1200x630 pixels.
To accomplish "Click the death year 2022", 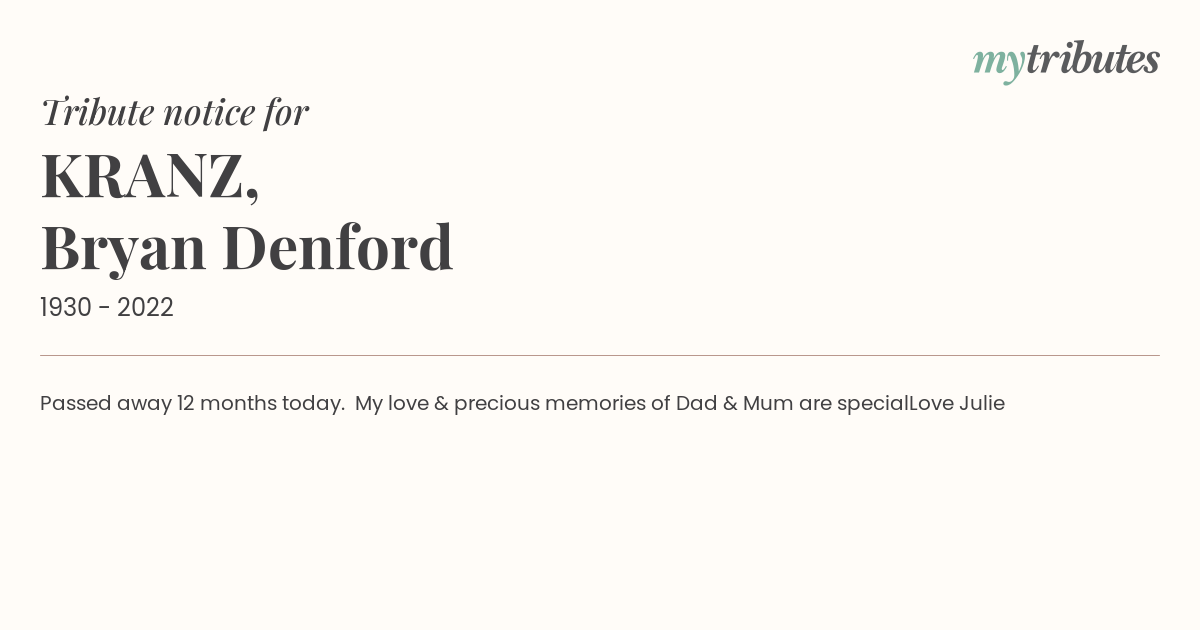I will pyautogui.click(x=145, y=308).
